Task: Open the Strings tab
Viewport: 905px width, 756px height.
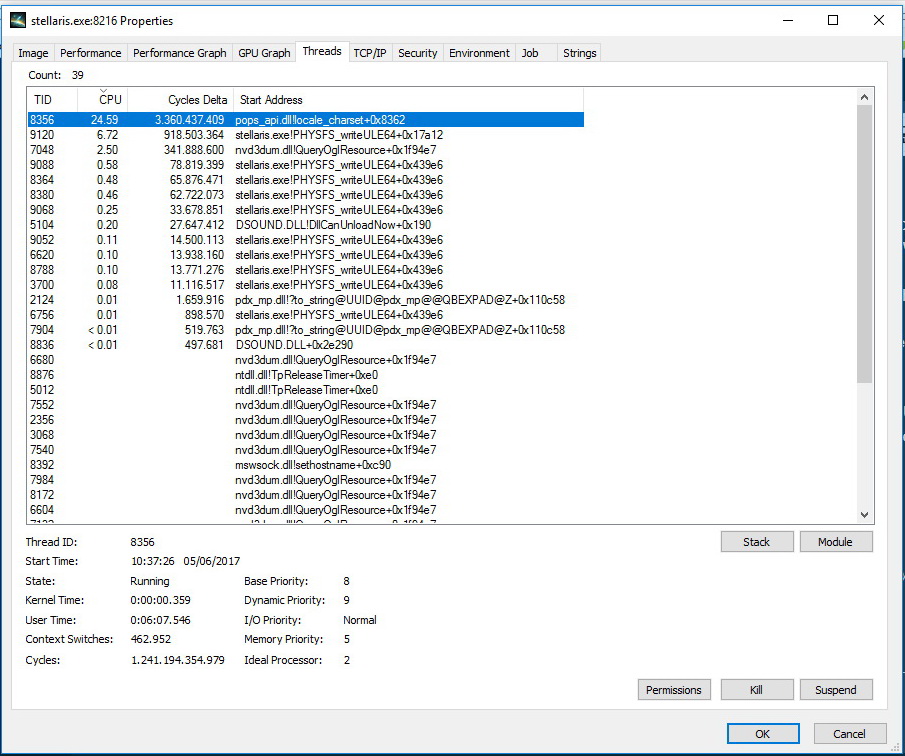Action: tap(579, 53)
